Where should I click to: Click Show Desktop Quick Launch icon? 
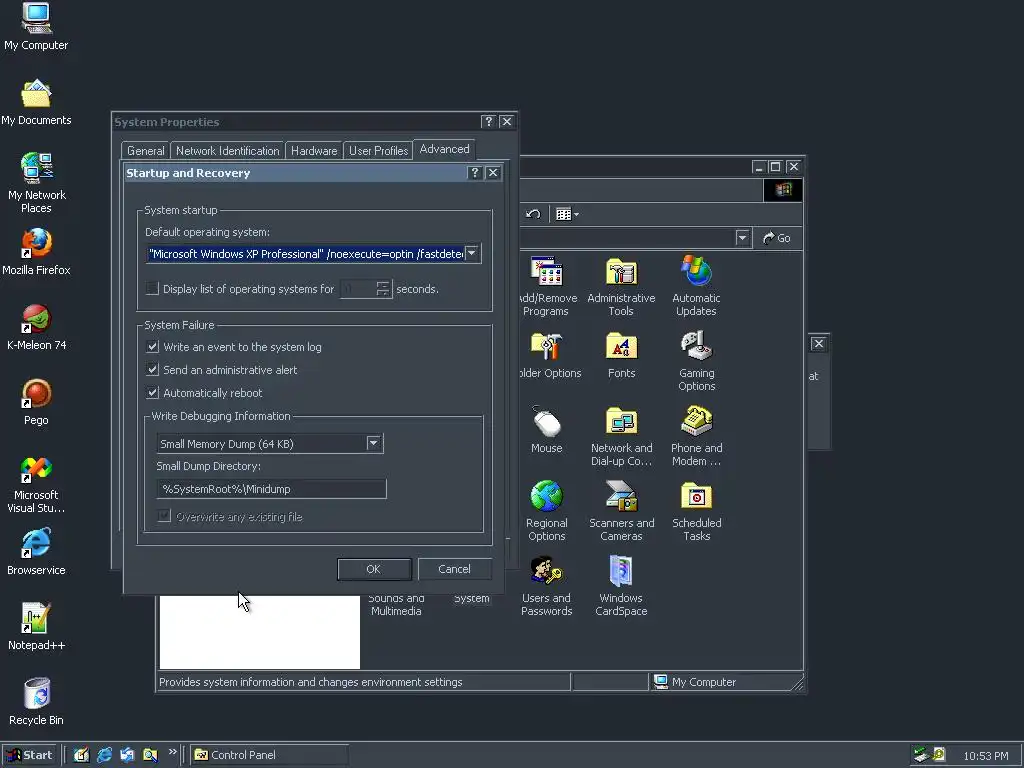coord(81,755)
